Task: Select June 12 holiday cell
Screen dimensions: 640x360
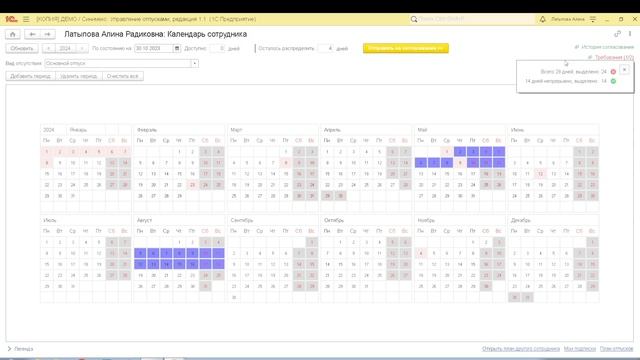Action: (x=540, y=174)
